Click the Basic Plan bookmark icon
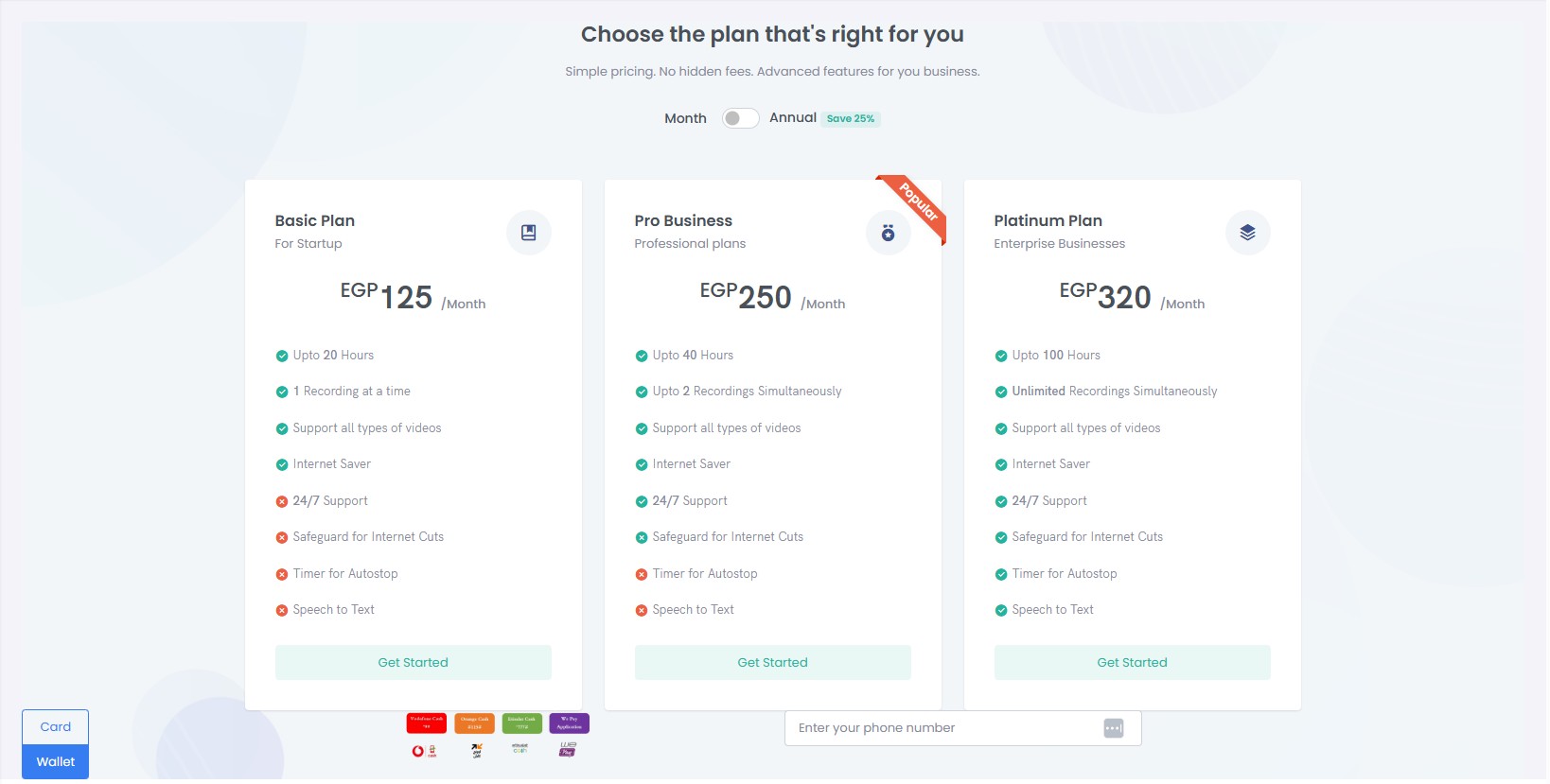This screenshot has height=784, width=1550. click(x=528, y=233)
